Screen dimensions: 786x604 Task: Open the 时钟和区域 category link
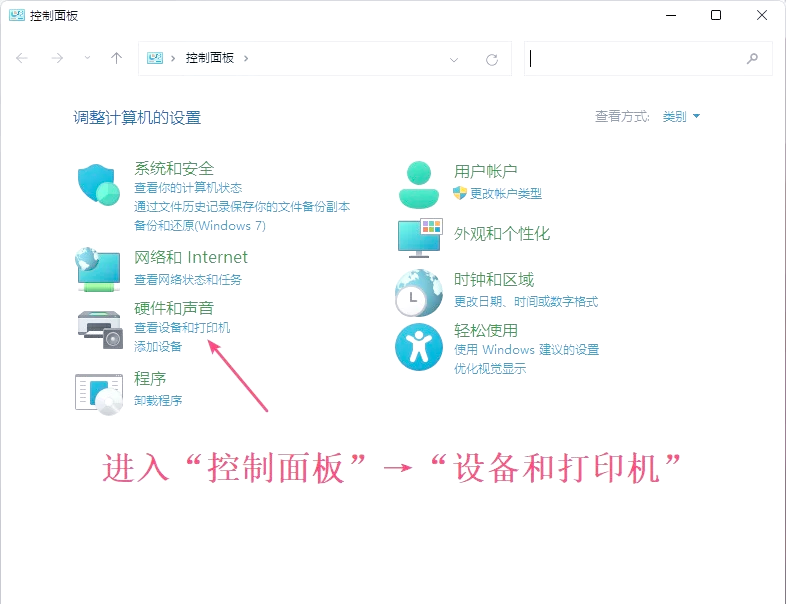(x=494, y=280)
